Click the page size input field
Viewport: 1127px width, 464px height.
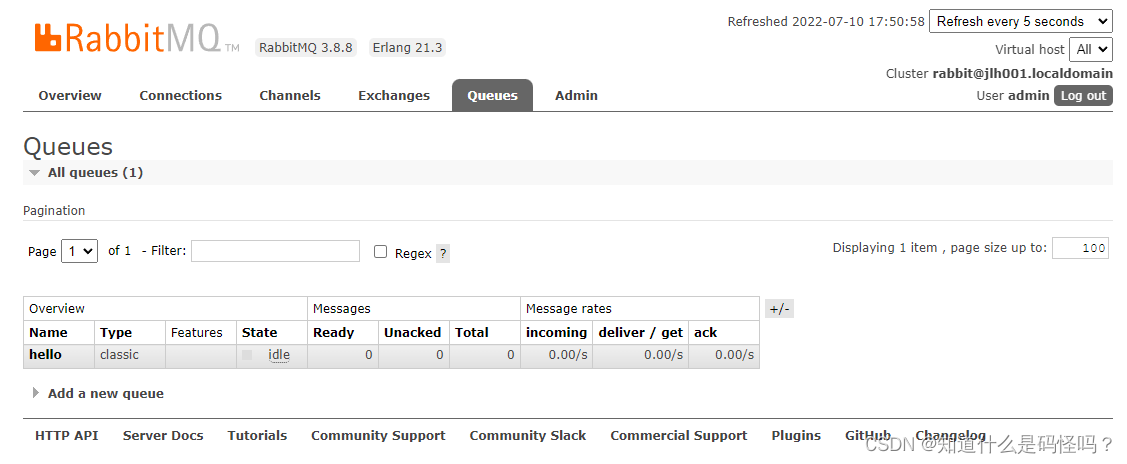coord(1080,249)
